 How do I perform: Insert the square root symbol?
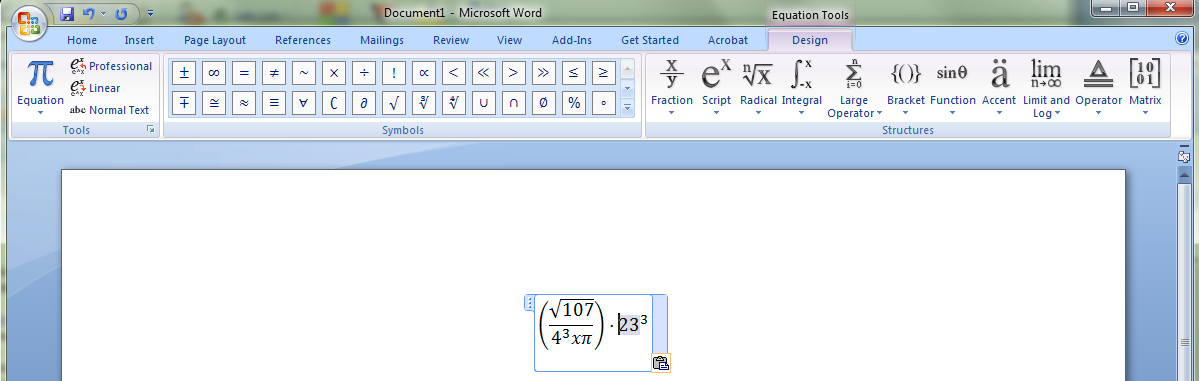coord(394,103)
